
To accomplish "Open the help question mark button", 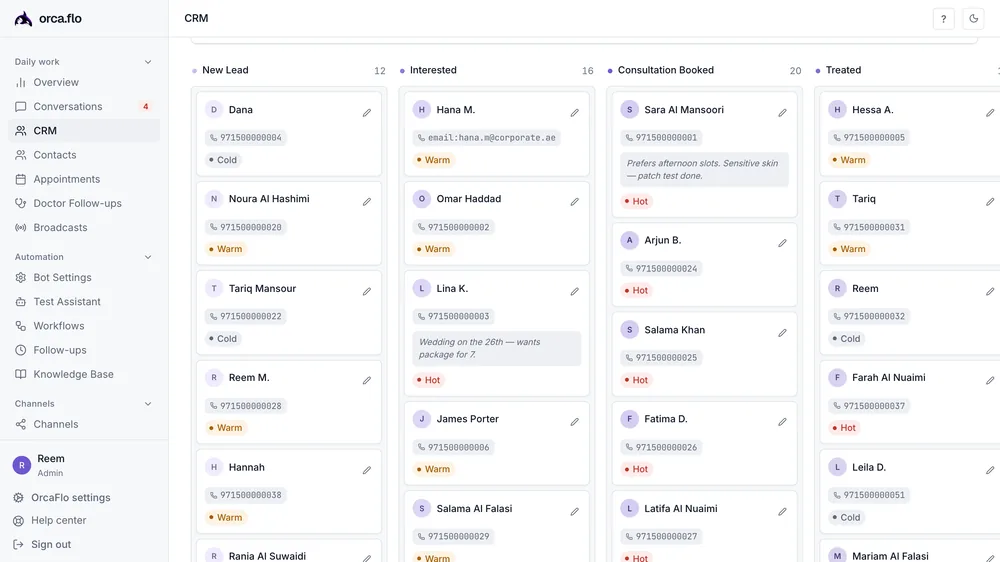I will coord(943,18).
